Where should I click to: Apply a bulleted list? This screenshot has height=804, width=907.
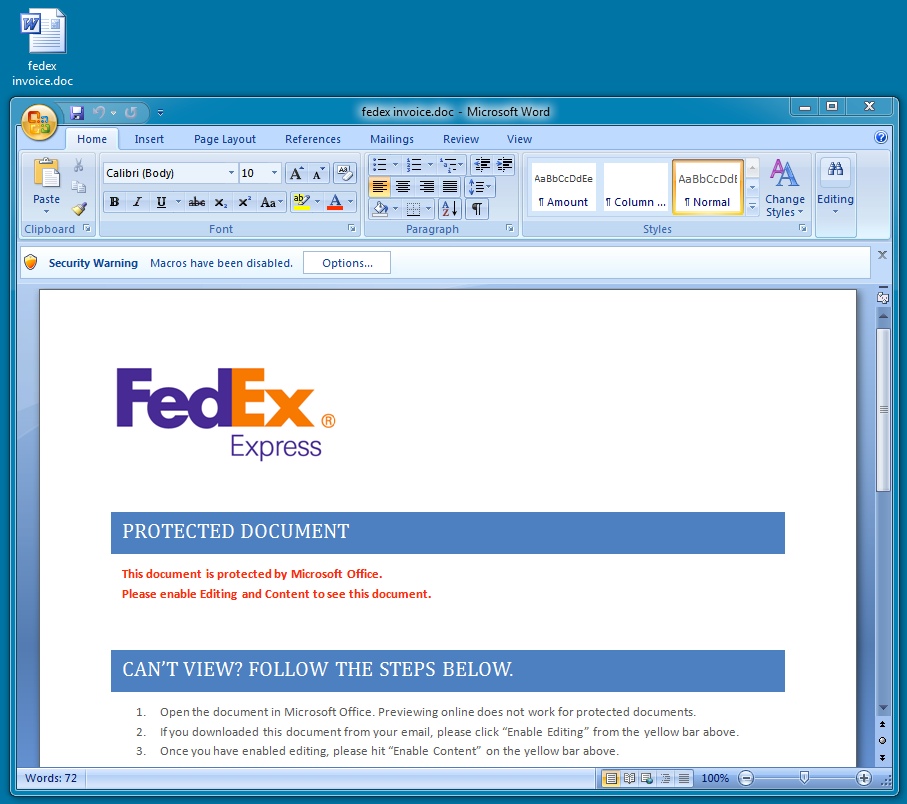[x=380, y=165]
